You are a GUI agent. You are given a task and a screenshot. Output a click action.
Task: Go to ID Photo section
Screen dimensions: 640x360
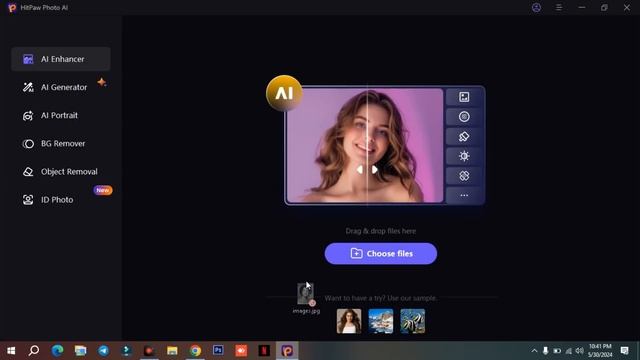coord(61,200)
